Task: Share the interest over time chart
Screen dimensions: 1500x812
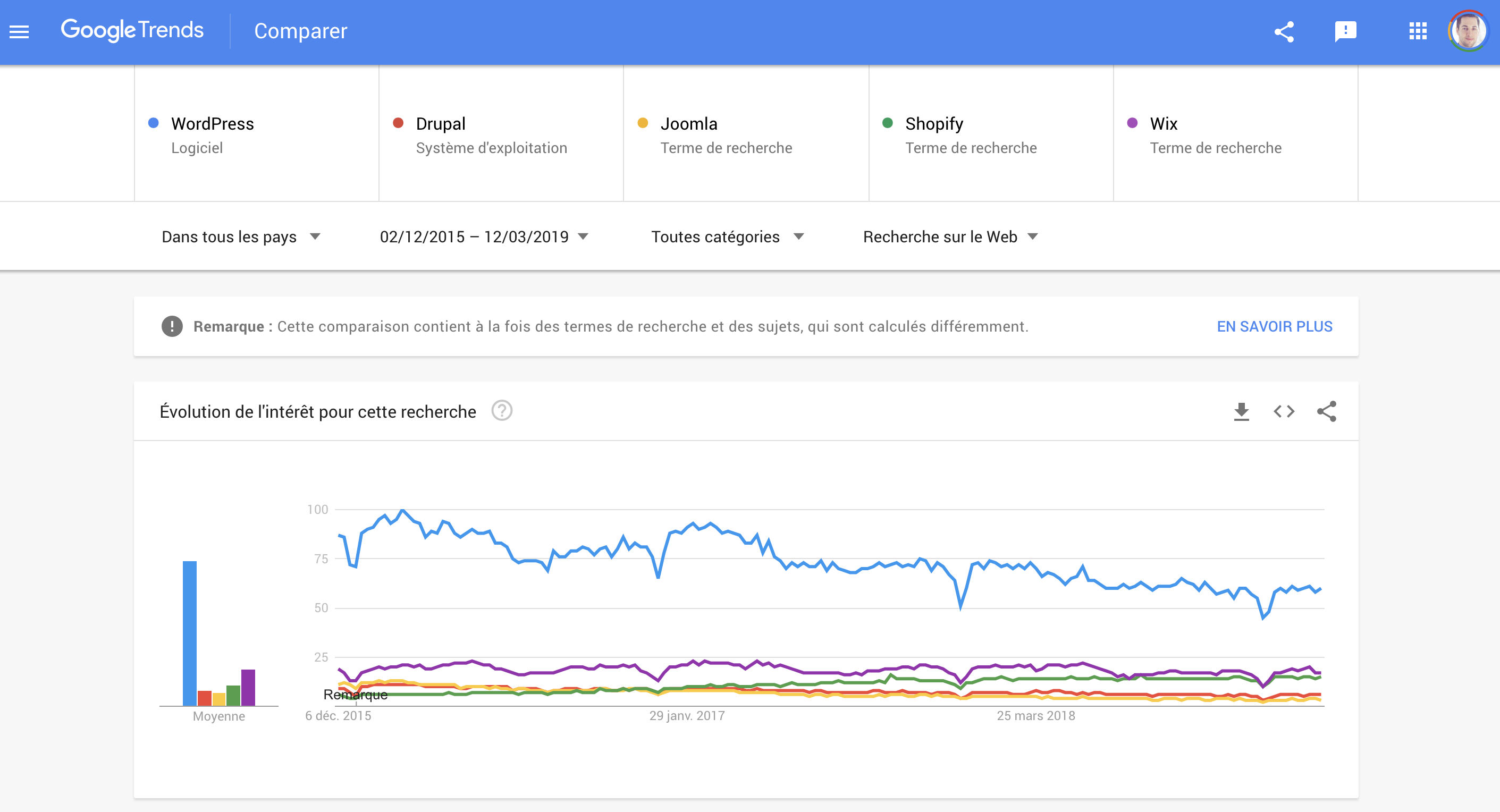Action: tap(1327, 411)
